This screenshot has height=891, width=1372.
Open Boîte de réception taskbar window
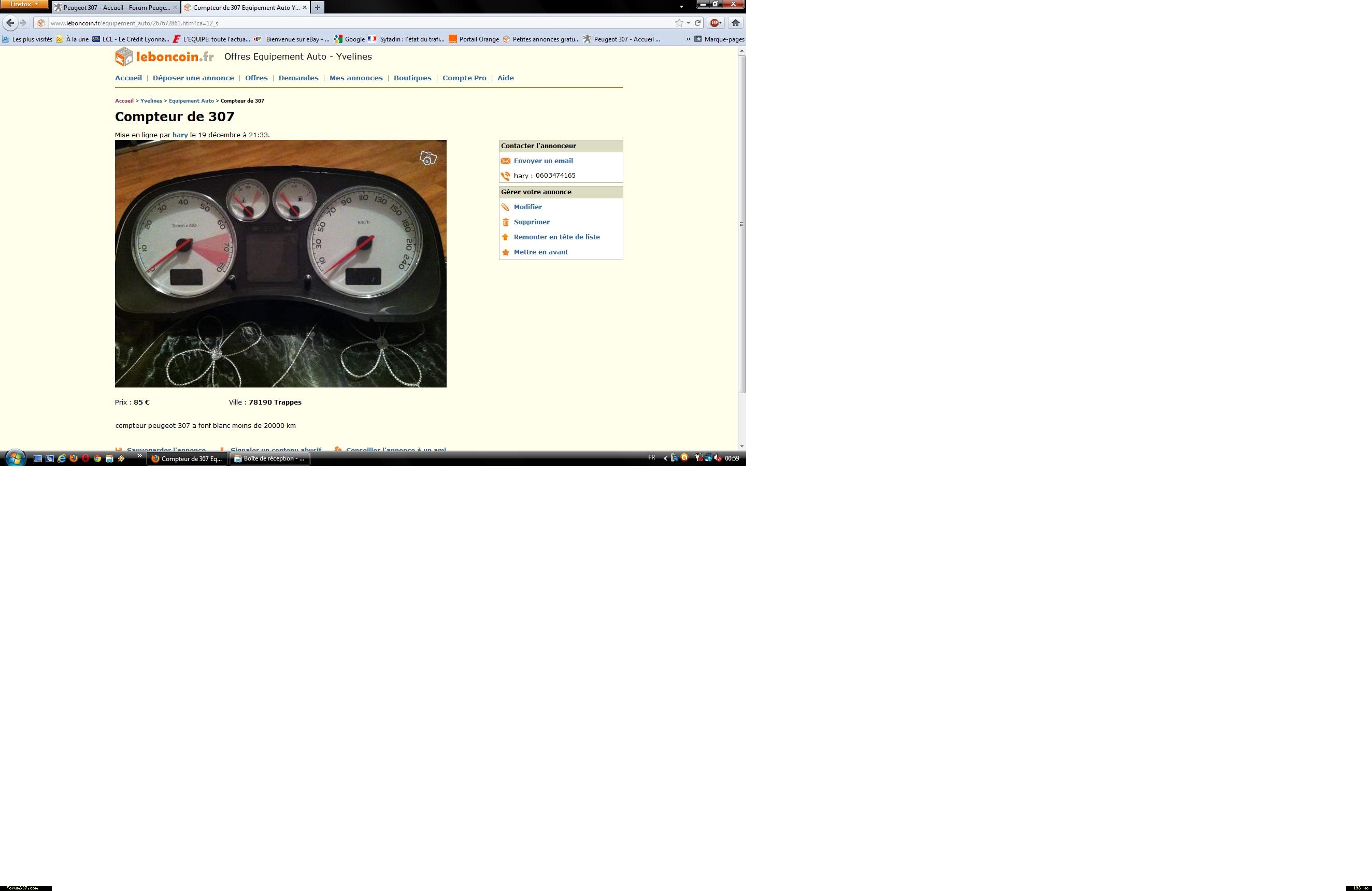tap(270, 458)
